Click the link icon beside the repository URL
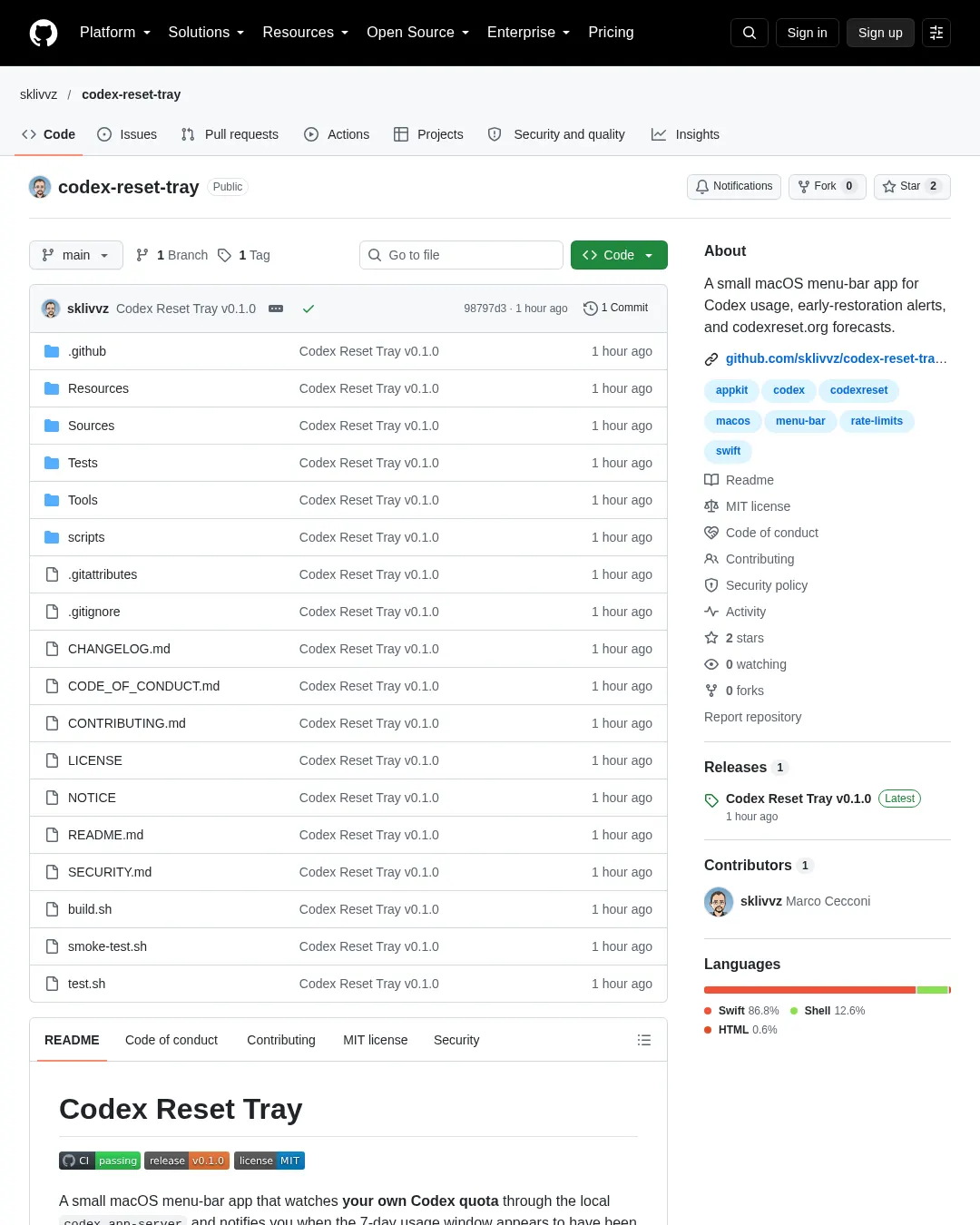This screenshot has height=1225, width=980. point(711,359)
